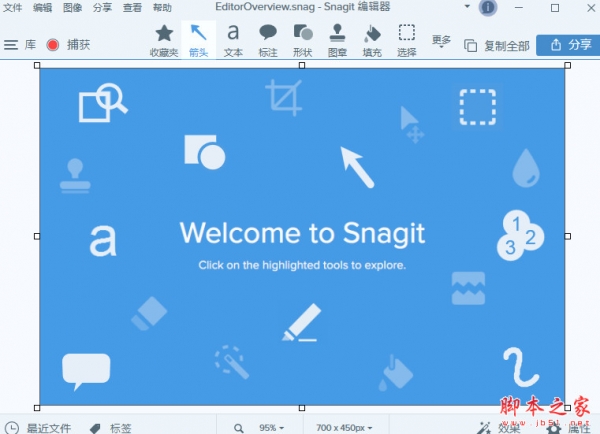This screenshot has height=434, width=600.
Task: Click the info account icon in title bar
Action: (x=488, y=8)
